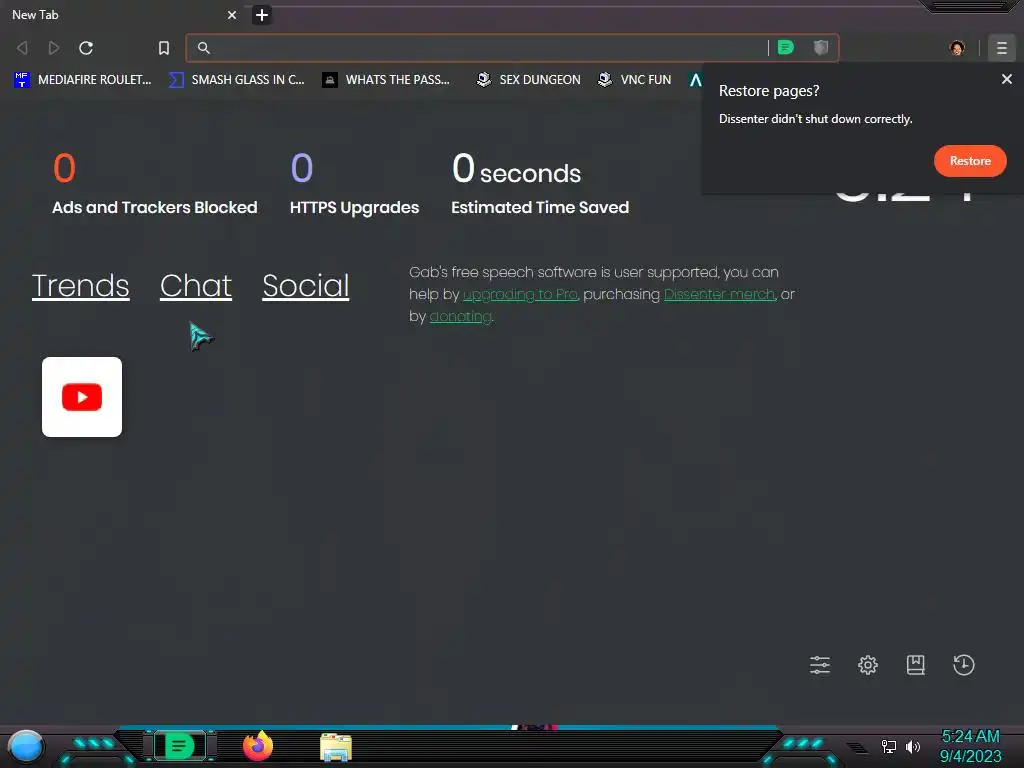The height and width of the screenshot is (768, 1024).
Task: Open the Social link
Action: (x=306, y=286)
